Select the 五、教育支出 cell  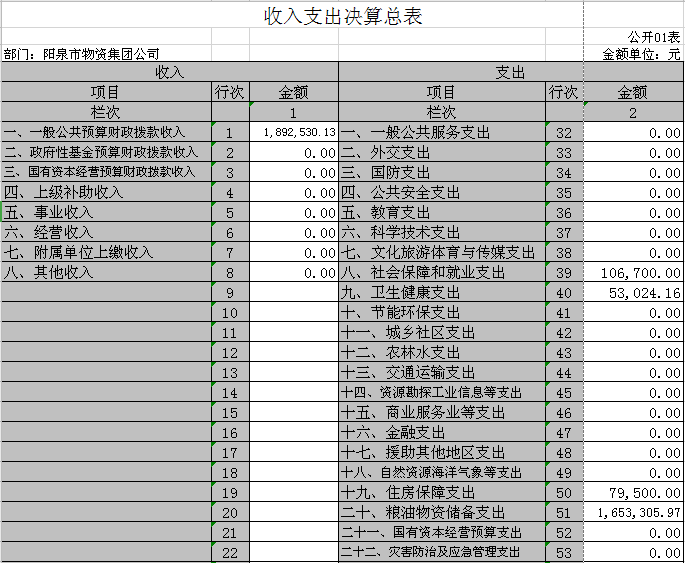441,212
